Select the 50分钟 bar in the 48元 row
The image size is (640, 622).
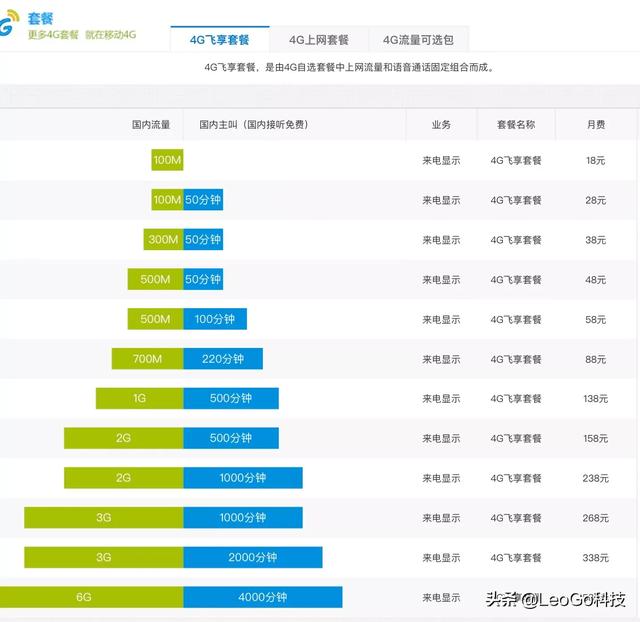(x=203, y=279)
